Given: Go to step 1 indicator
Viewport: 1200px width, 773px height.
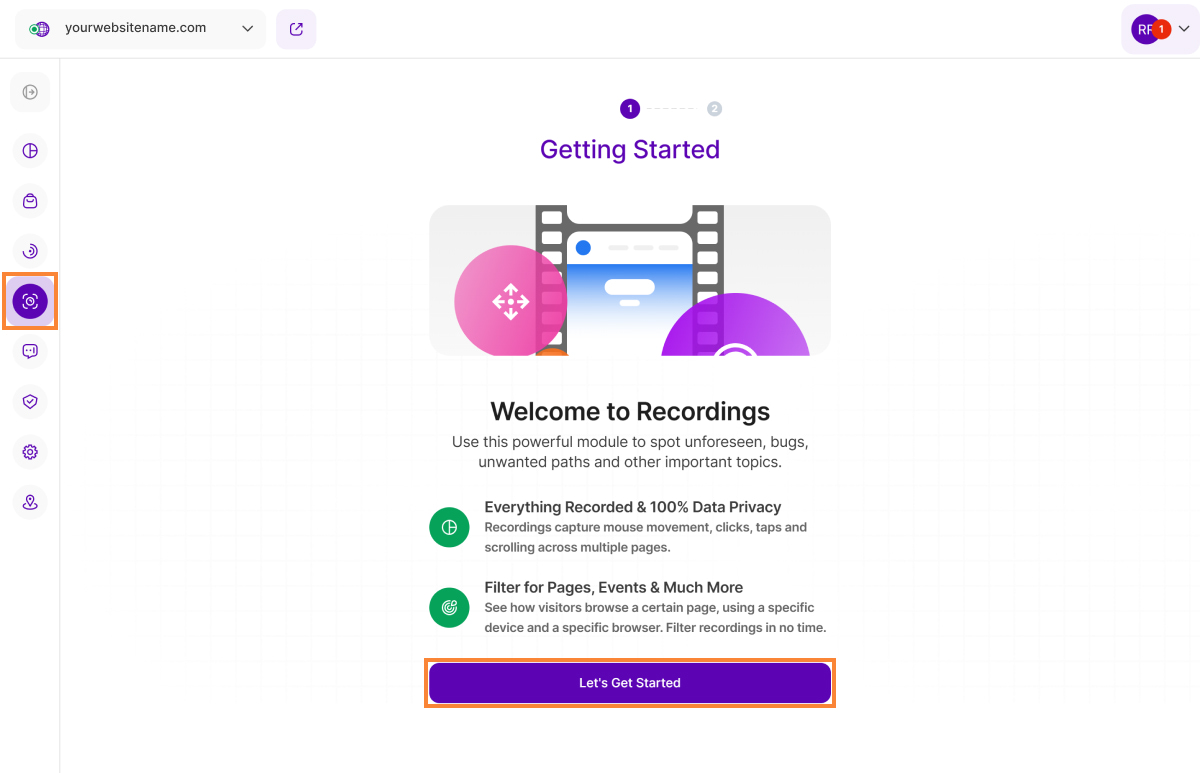Looking at the screenshot, I should [x=629, y=109].
